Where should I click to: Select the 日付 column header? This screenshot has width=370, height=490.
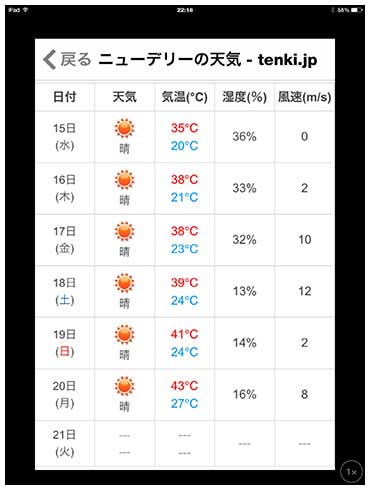65,97
